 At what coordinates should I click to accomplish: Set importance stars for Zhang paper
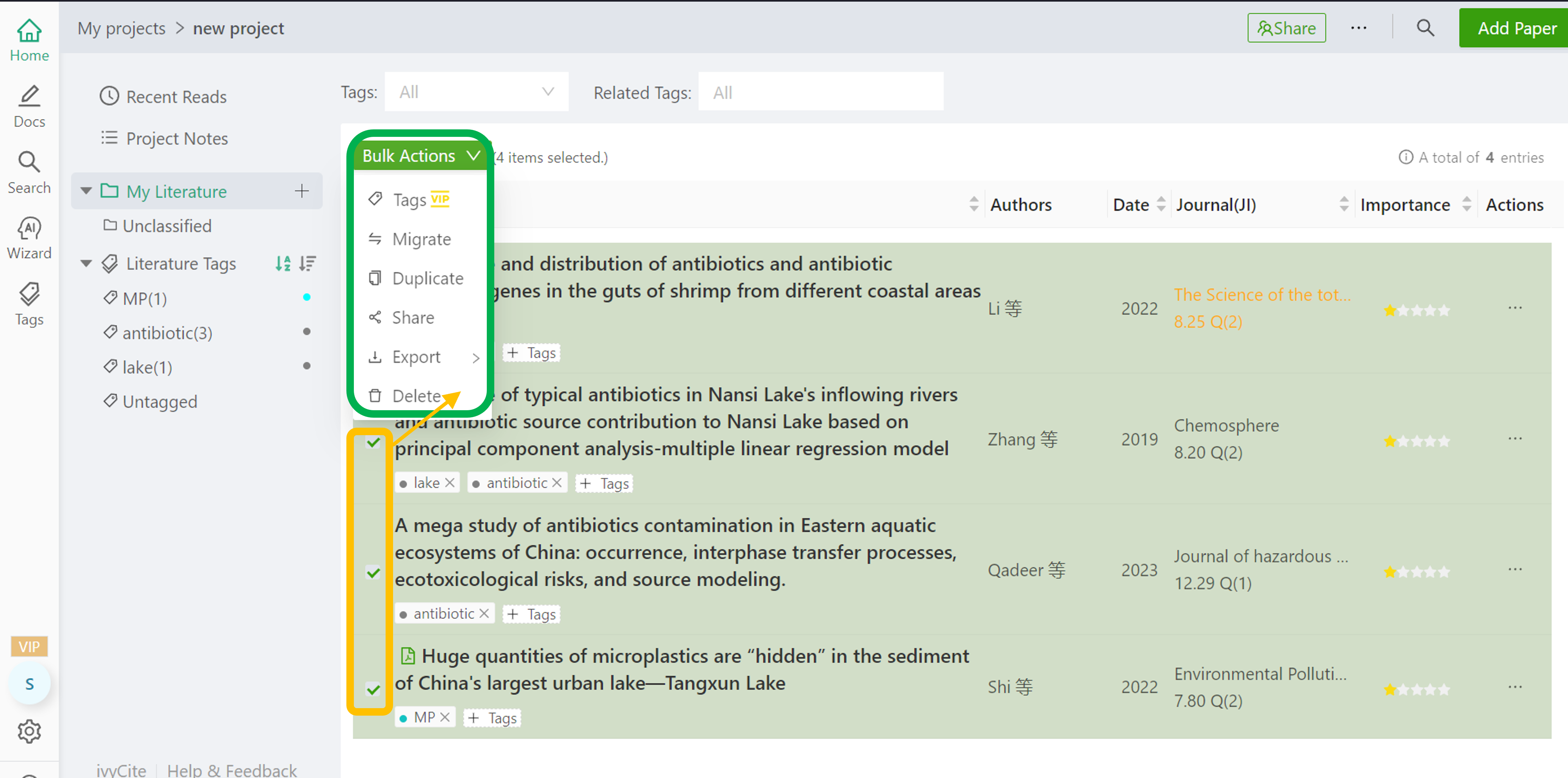click(x=1417, y=441)
